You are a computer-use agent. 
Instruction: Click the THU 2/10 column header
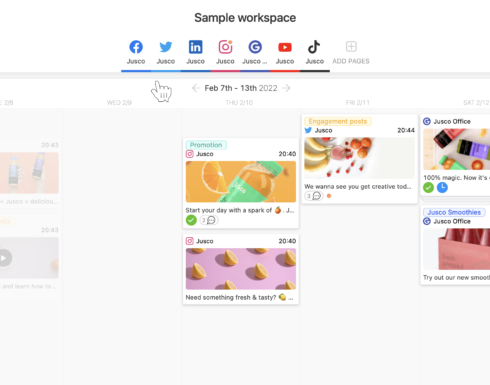point(239,103)
